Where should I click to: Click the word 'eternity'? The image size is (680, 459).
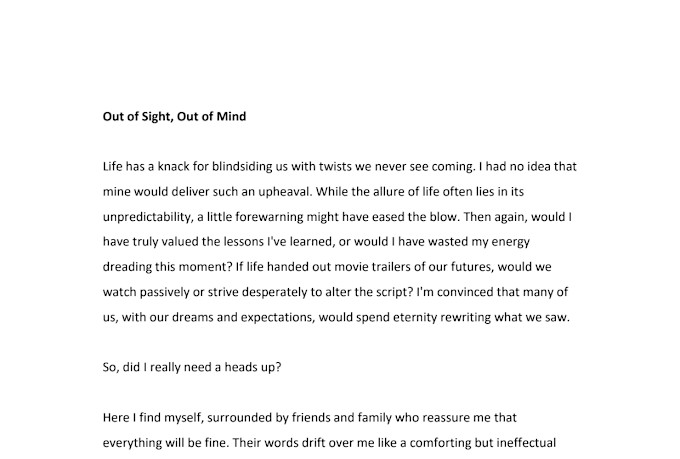point(415,317)
